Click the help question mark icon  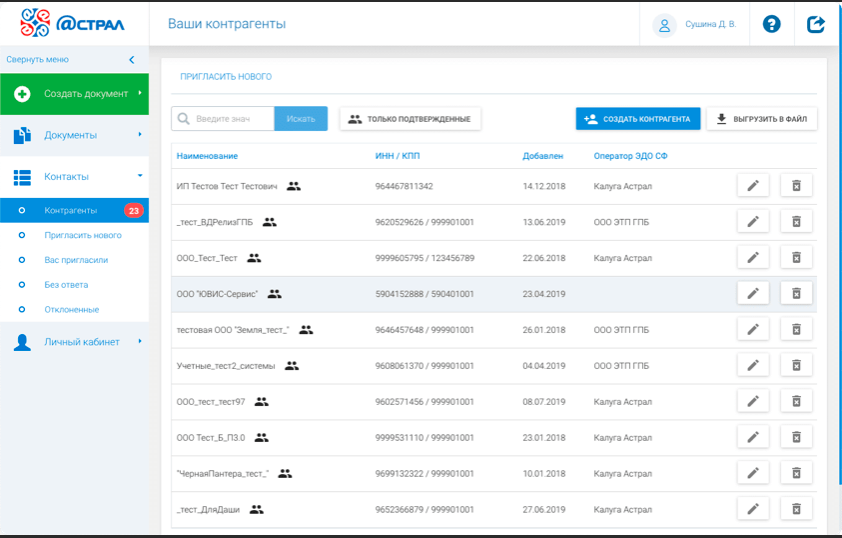point(771,24)
